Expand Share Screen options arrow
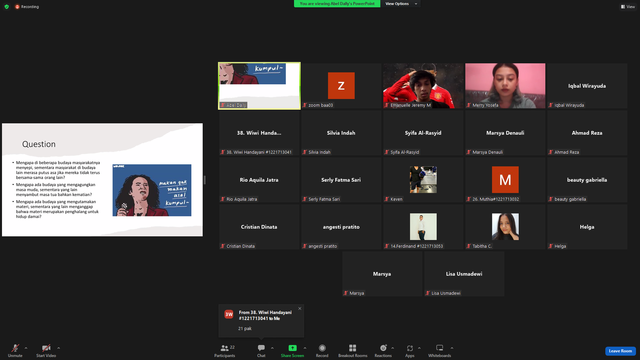The width and height of the screenshot is (640, 360). (x=305, y=348)
